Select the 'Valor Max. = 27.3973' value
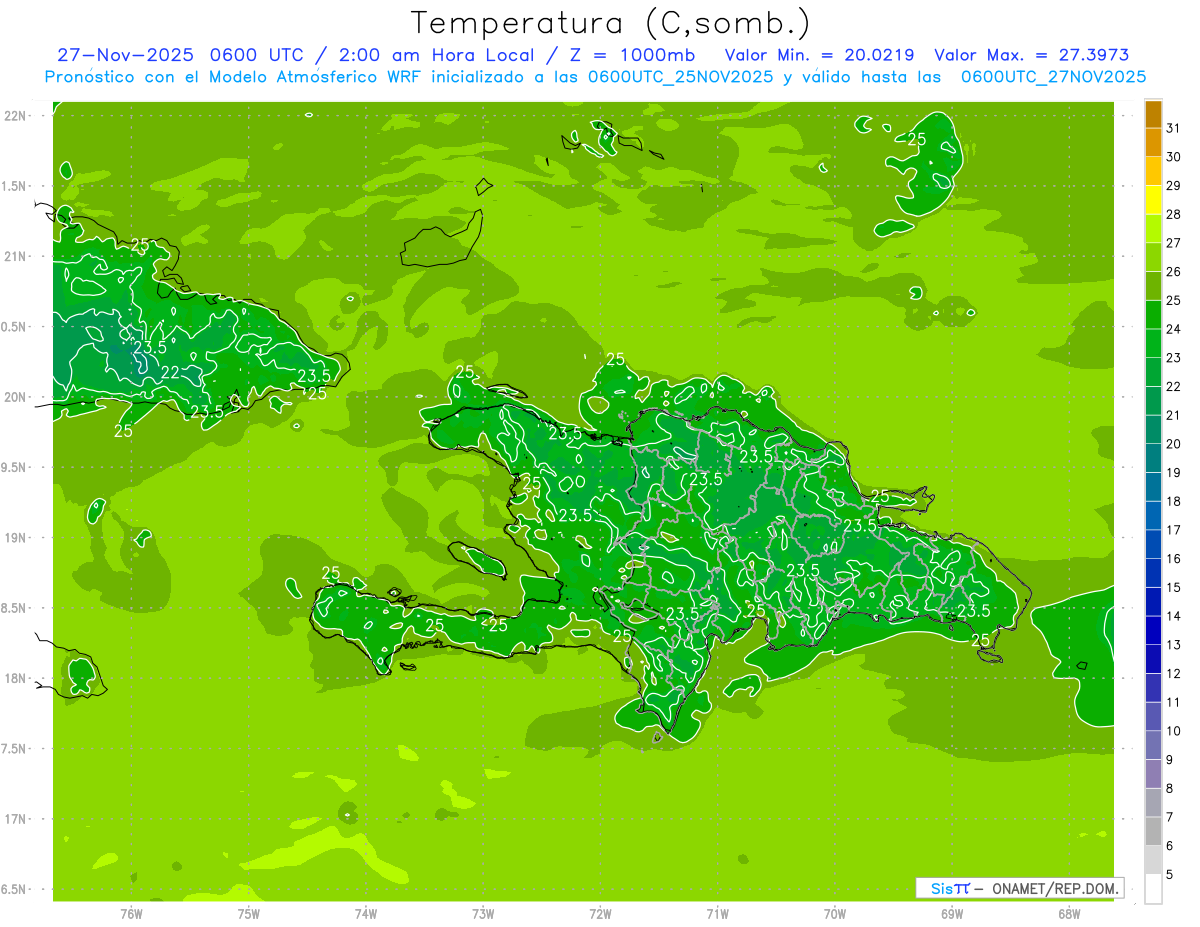This screenshot has height=927, width=1200. point(1031,56)
